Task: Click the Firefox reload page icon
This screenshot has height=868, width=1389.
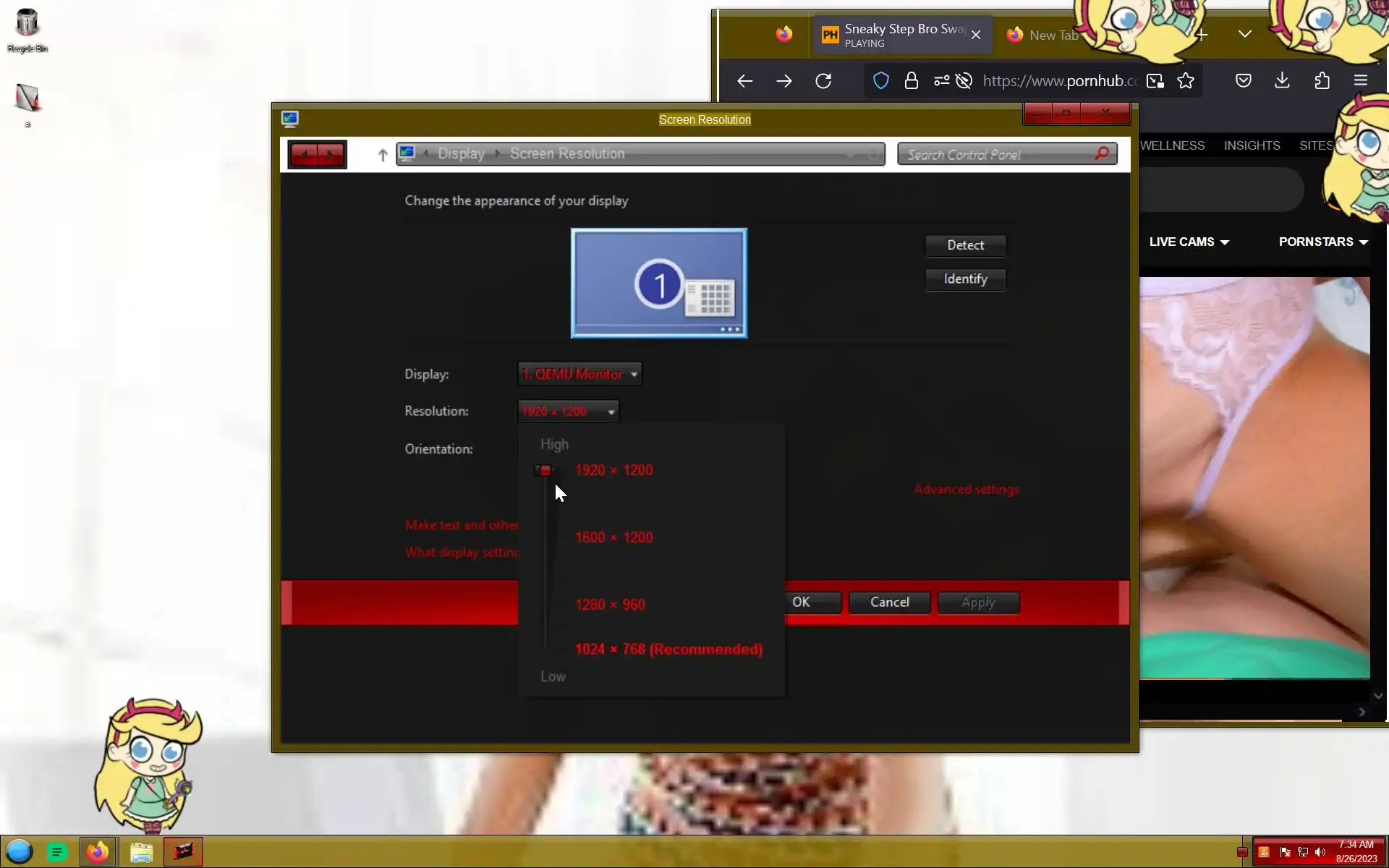Action: coord(823,81)
